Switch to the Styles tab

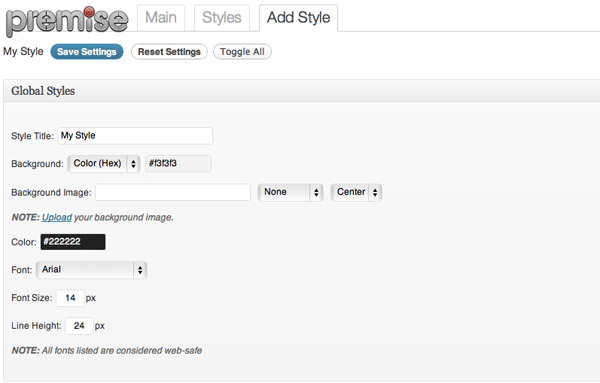(222, 18)
